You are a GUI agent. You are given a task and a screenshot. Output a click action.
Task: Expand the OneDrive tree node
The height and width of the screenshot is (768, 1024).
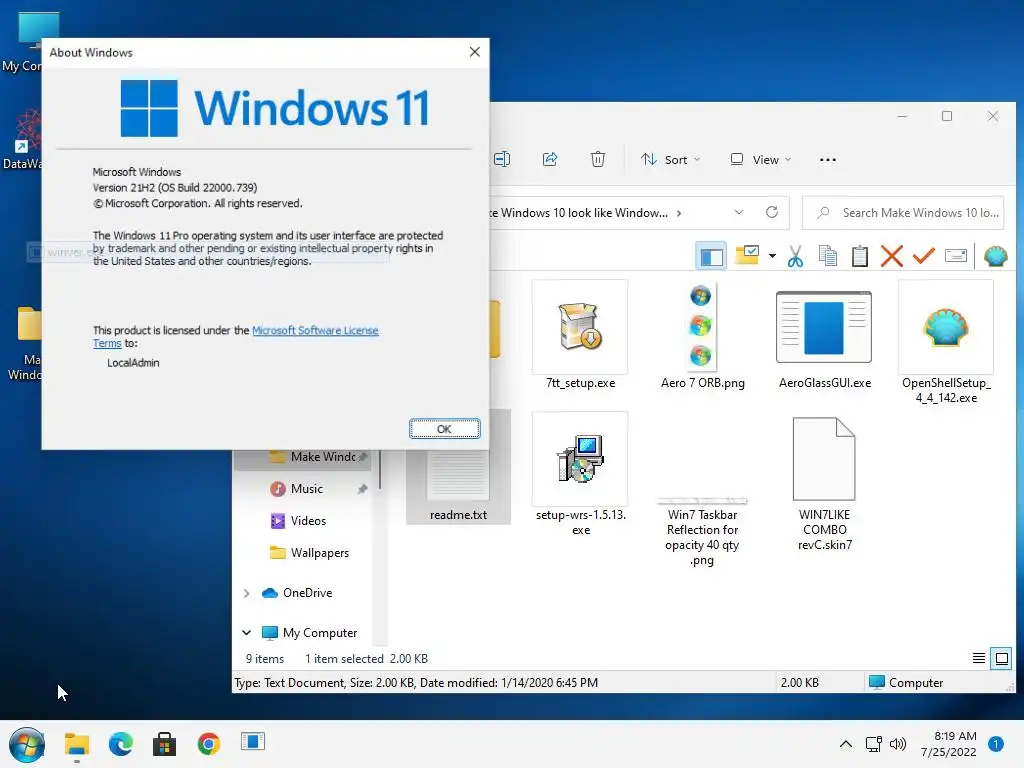pyautogui.click(x=246, y=593)
